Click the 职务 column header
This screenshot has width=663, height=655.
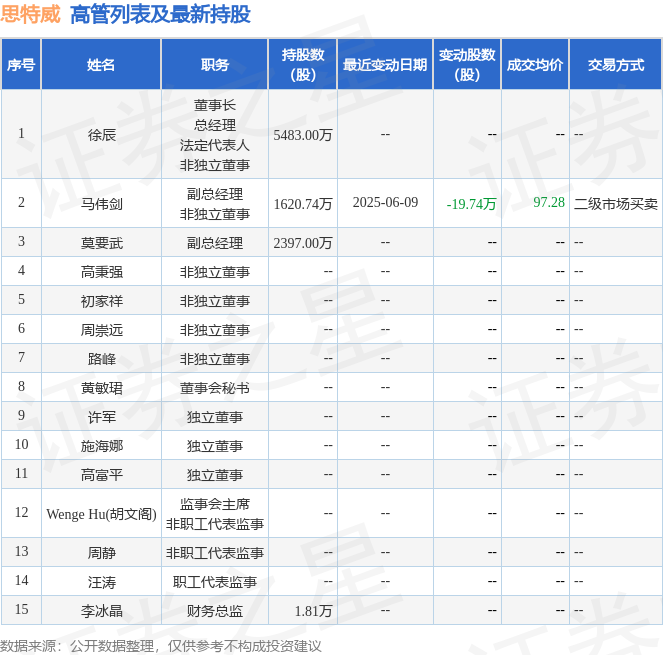[x=215, y=65]
